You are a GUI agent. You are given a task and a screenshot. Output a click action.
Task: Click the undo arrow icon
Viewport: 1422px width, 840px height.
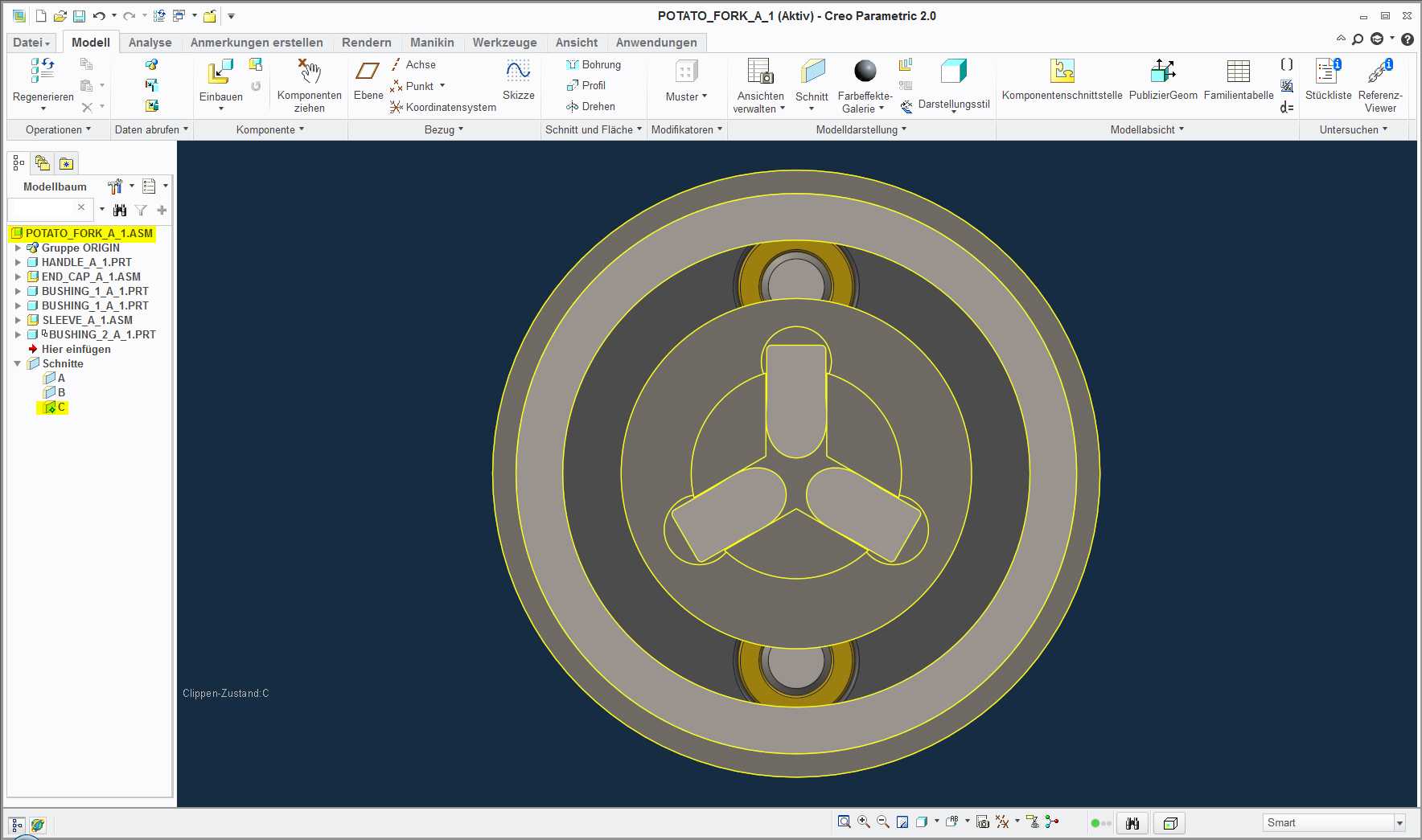click(99, 16)
